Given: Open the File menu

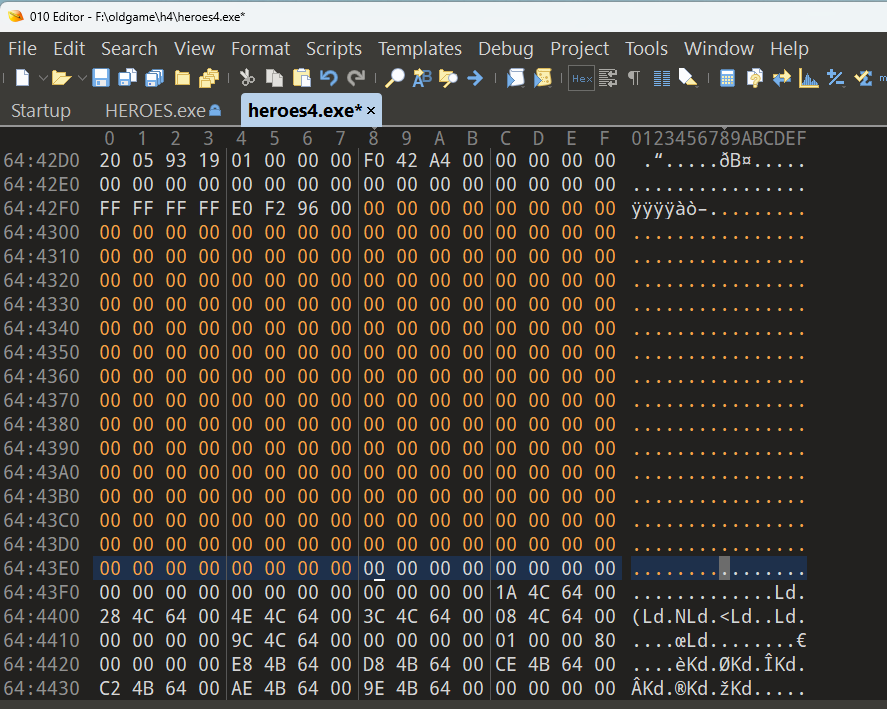Looking at the screenshot, I should click(x=23, y=49).
